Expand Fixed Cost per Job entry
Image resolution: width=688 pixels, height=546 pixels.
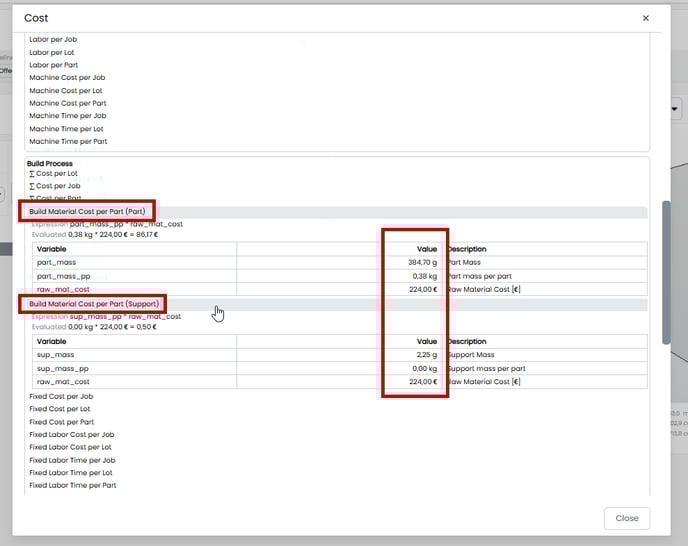pos(62,396)
